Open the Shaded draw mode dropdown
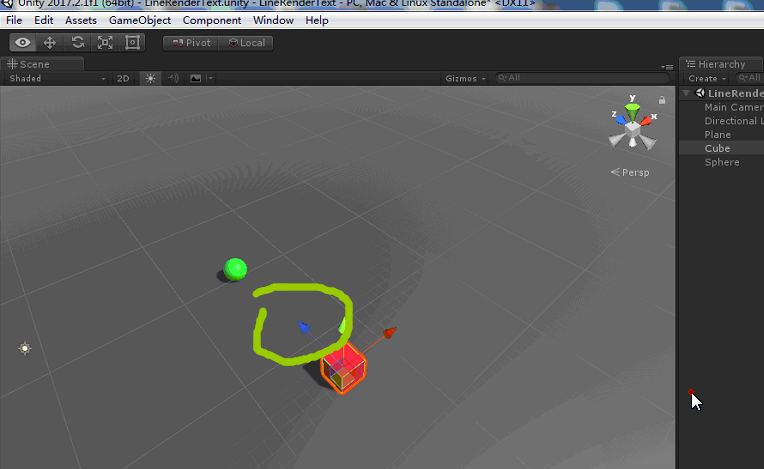The height and width of the screenshot is (469, 764). 57,78
